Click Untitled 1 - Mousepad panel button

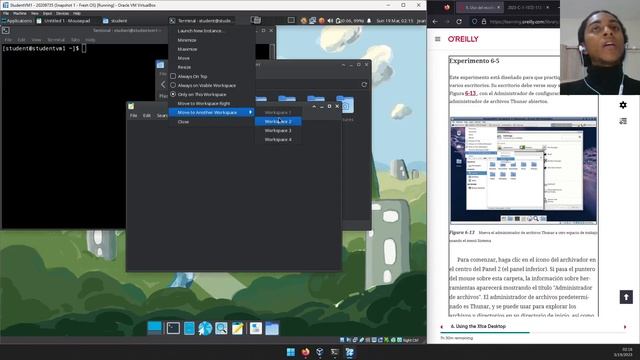point(63,20)
